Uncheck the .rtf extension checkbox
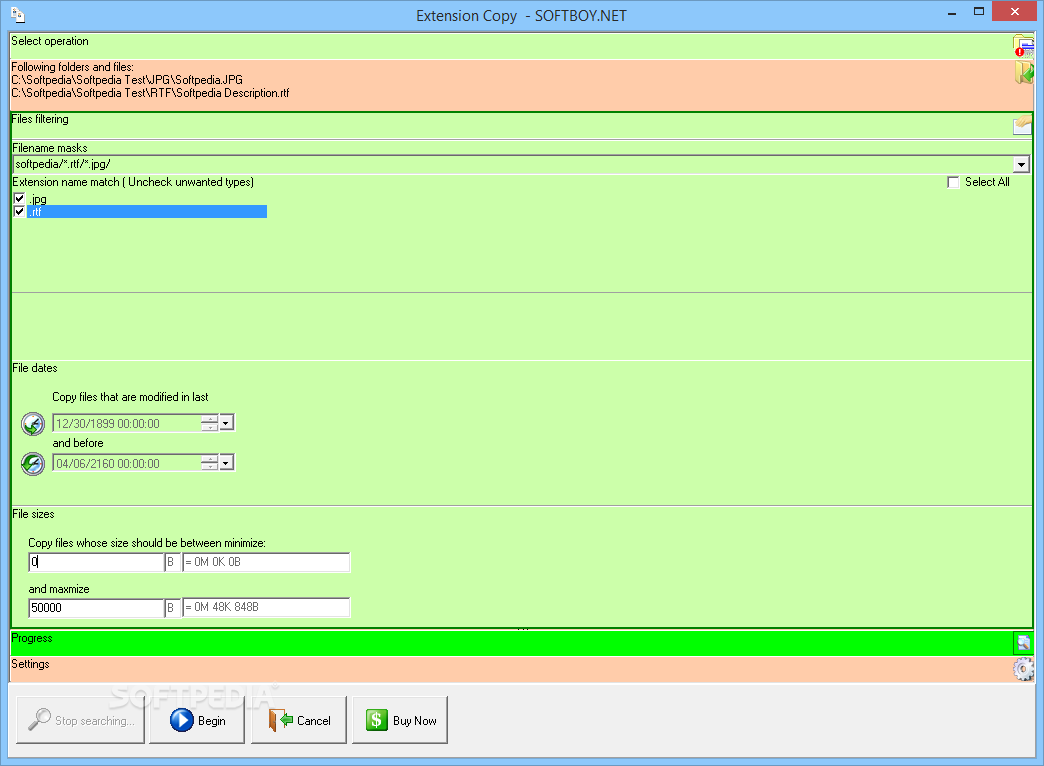The width and height of the screenshot is (1044, 766). [x=19, y=212]
